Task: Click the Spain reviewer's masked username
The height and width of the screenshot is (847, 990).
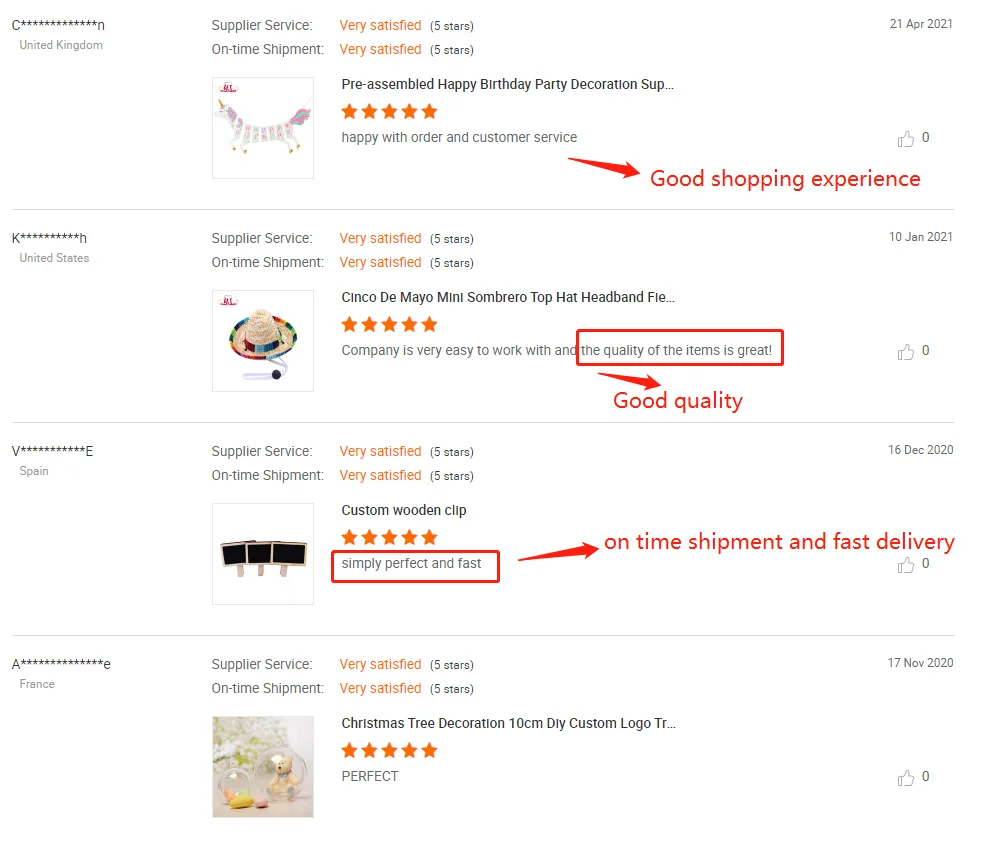Action: 52,451
